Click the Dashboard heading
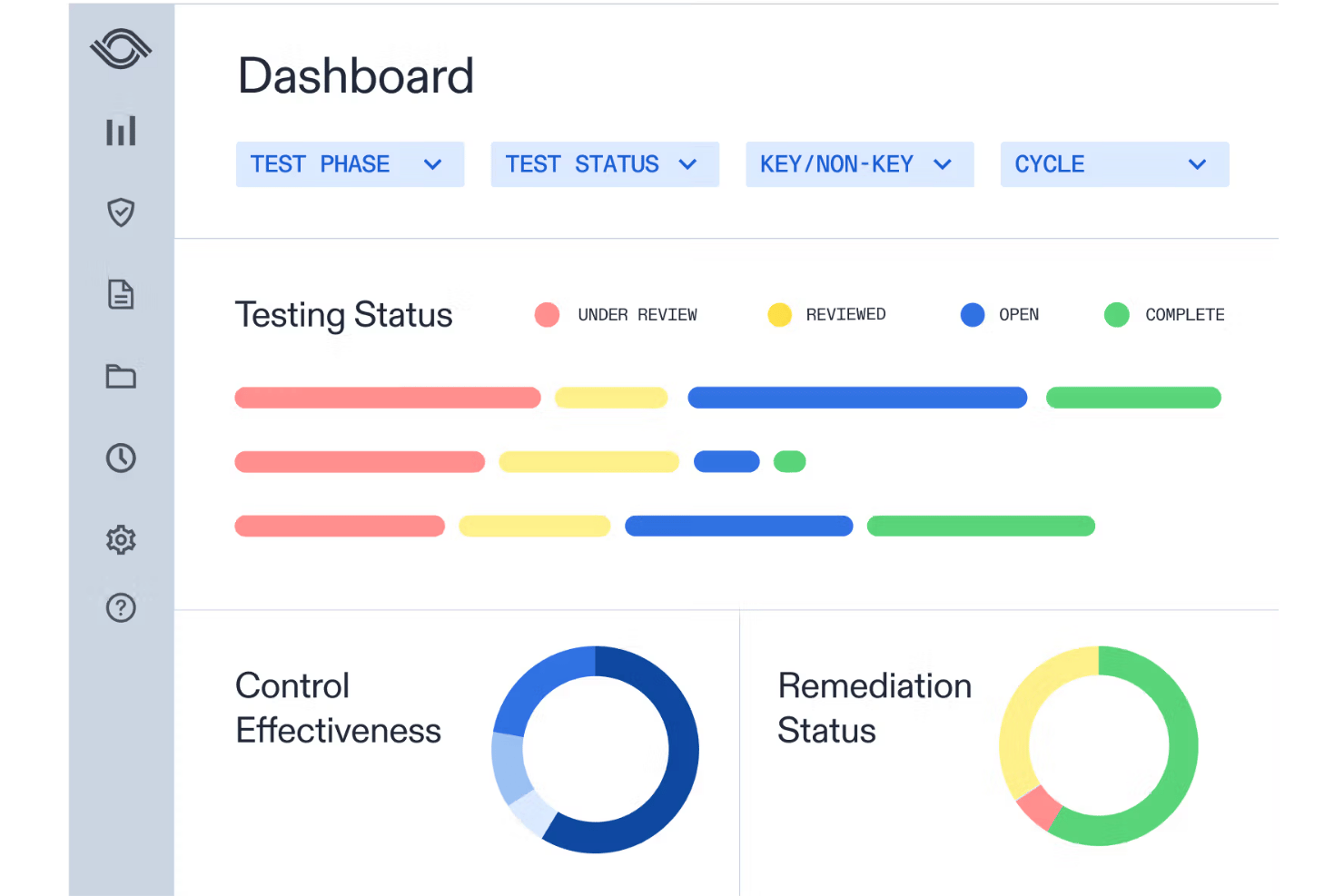Screen dimensions: 1344x896 click(356, 75)
